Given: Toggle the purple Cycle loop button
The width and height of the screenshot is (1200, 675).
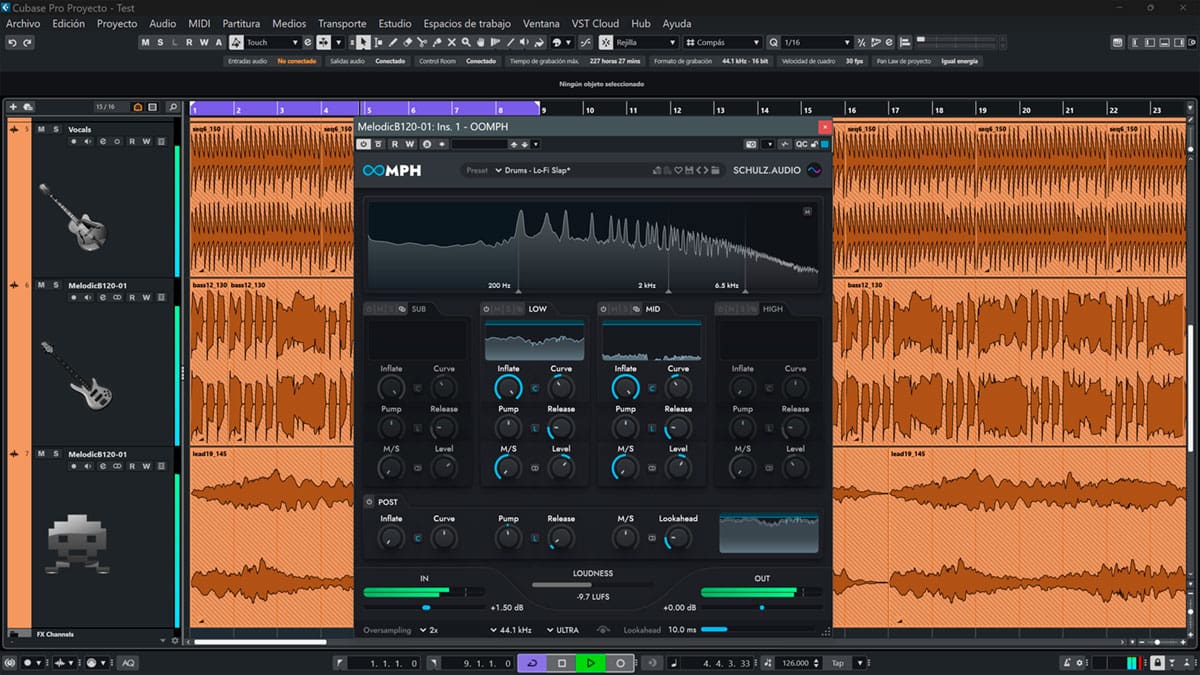Looking at the screenshot, I should coord(532,663).
